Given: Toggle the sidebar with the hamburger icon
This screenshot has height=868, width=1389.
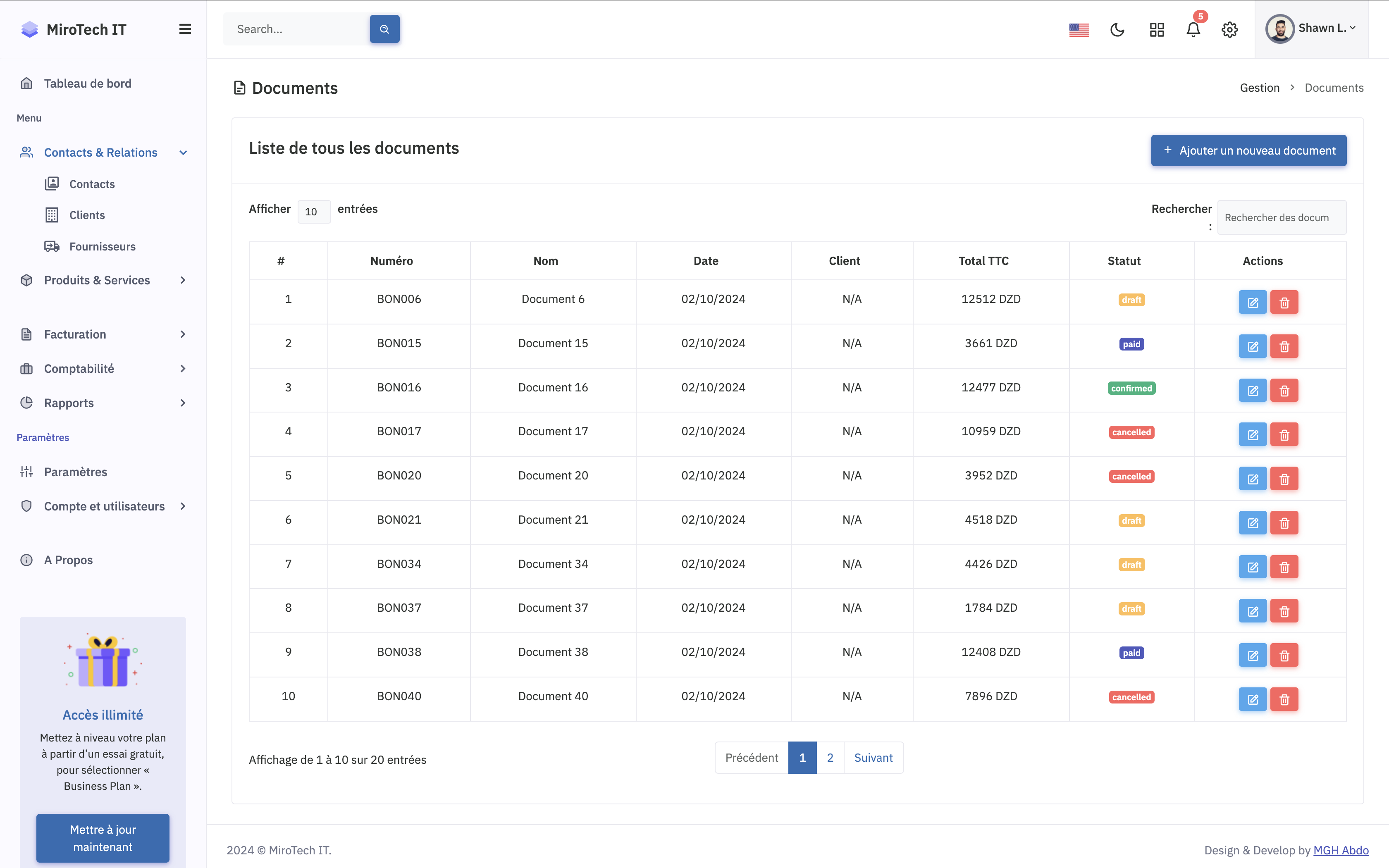Looking at the screenshot, I should pos(185,29).
